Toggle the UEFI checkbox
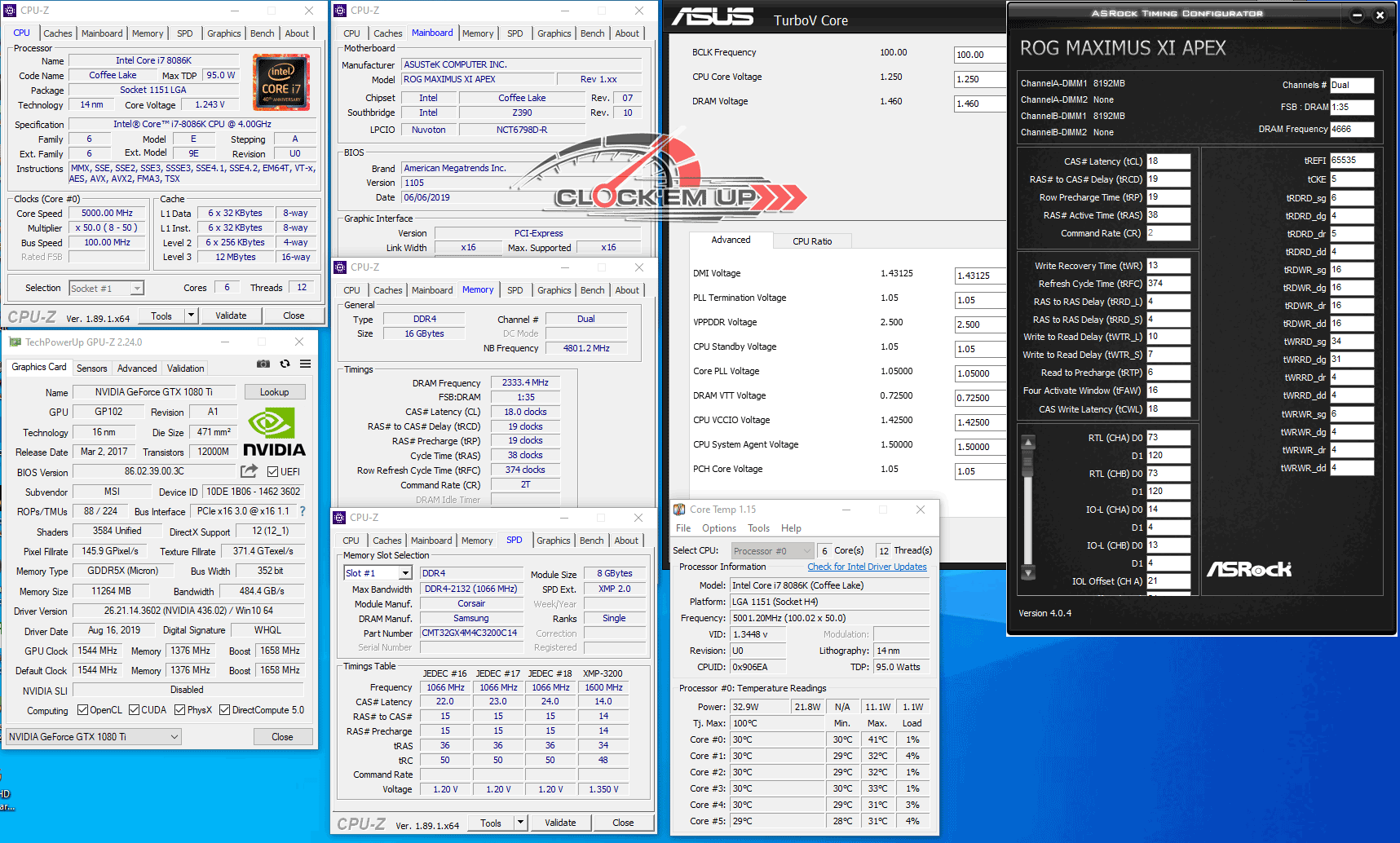This screenshot has height=843, width=1400. click(273, 471)
